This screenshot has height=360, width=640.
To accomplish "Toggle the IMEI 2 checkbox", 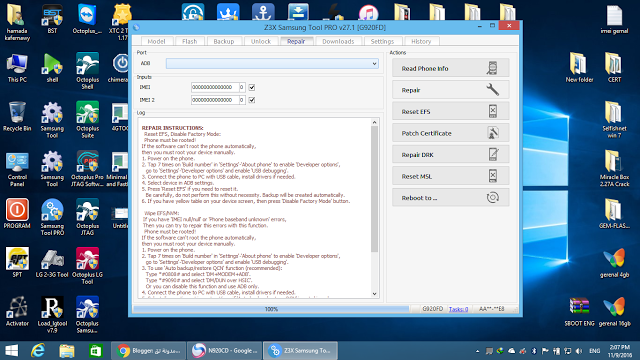I will tap(252, 100).
